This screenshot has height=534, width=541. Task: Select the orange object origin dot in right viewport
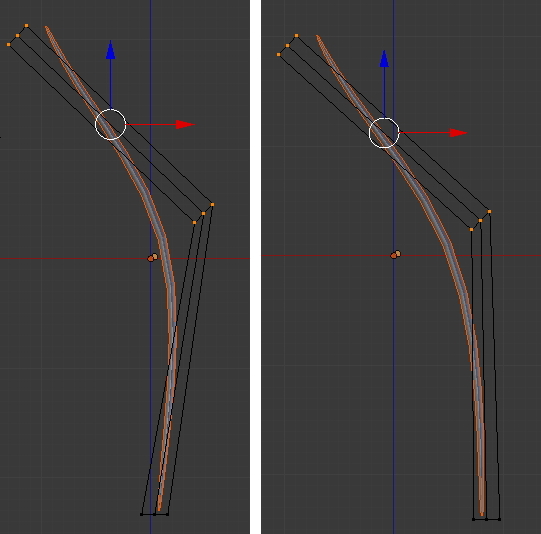(x=395, y=255)
